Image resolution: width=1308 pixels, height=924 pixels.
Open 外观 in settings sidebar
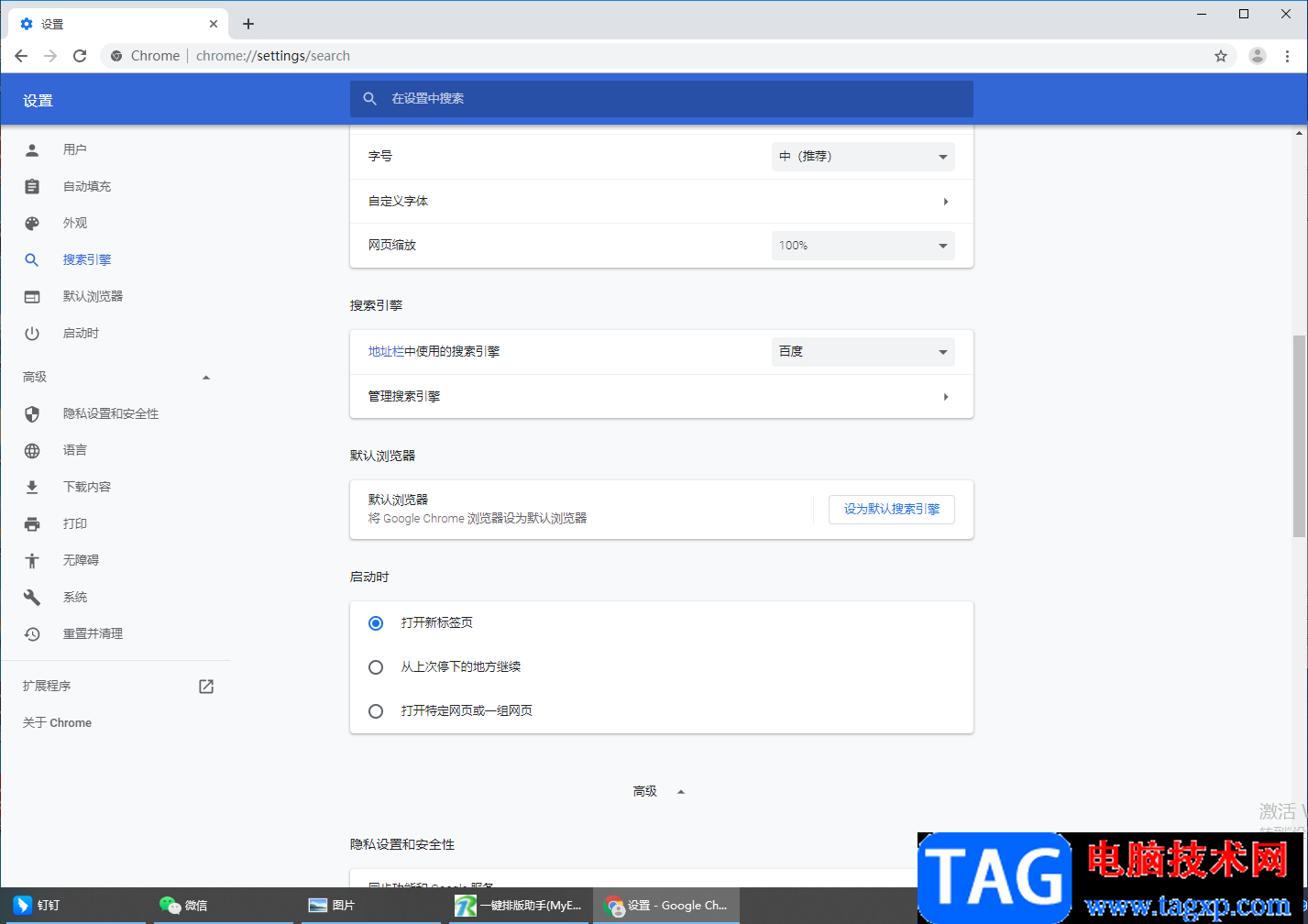coord(75,223)
